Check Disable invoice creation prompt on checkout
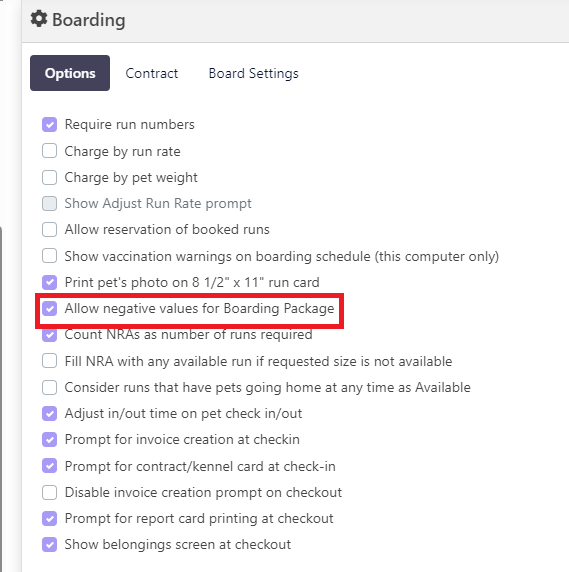This screenshot has height=572, width=569. coord(50,492)
